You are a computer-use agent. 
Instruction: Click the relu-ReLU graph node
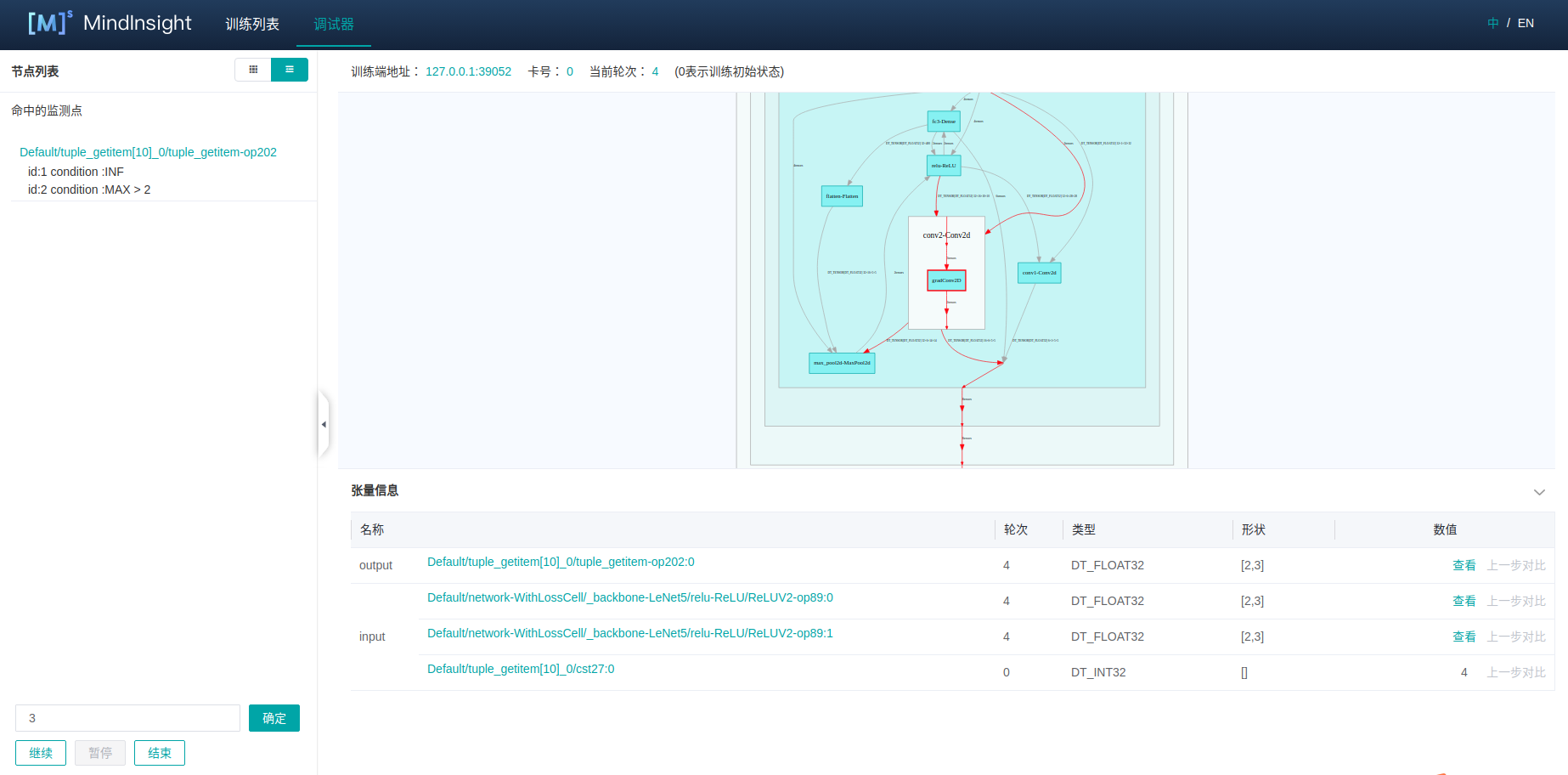click(x=944, y=166)
